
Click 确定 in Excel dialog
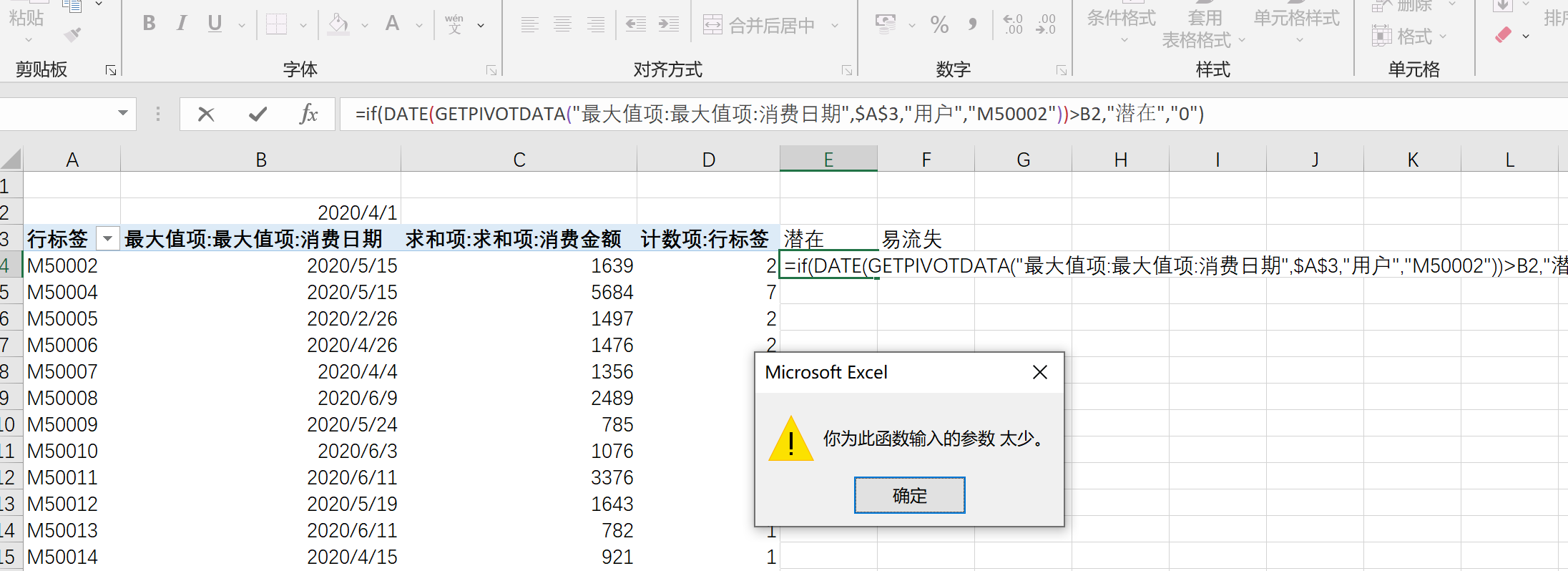click(x=909, y=495)
